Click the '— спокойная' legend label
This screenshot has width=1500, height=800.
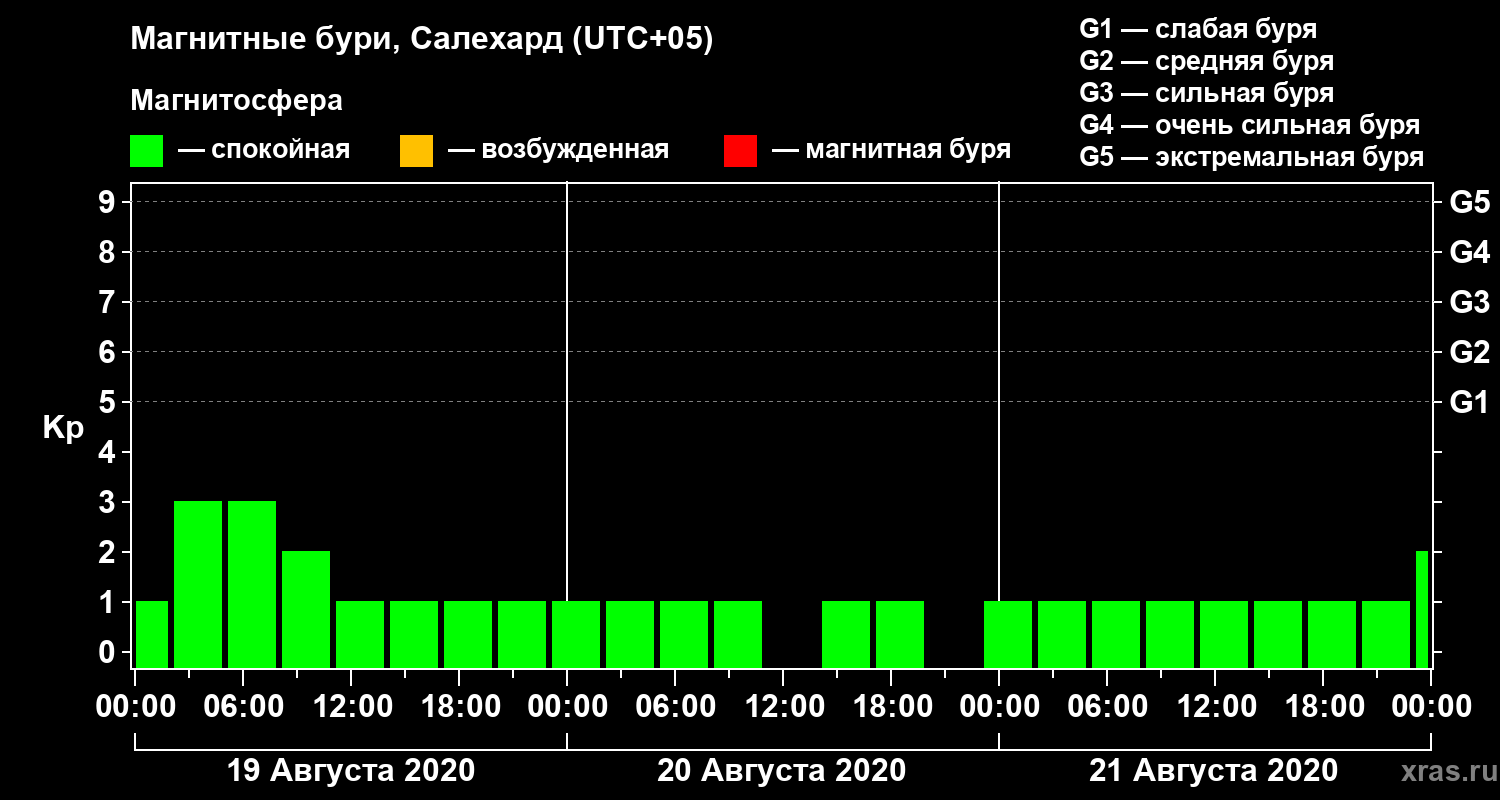coord(264,150)
